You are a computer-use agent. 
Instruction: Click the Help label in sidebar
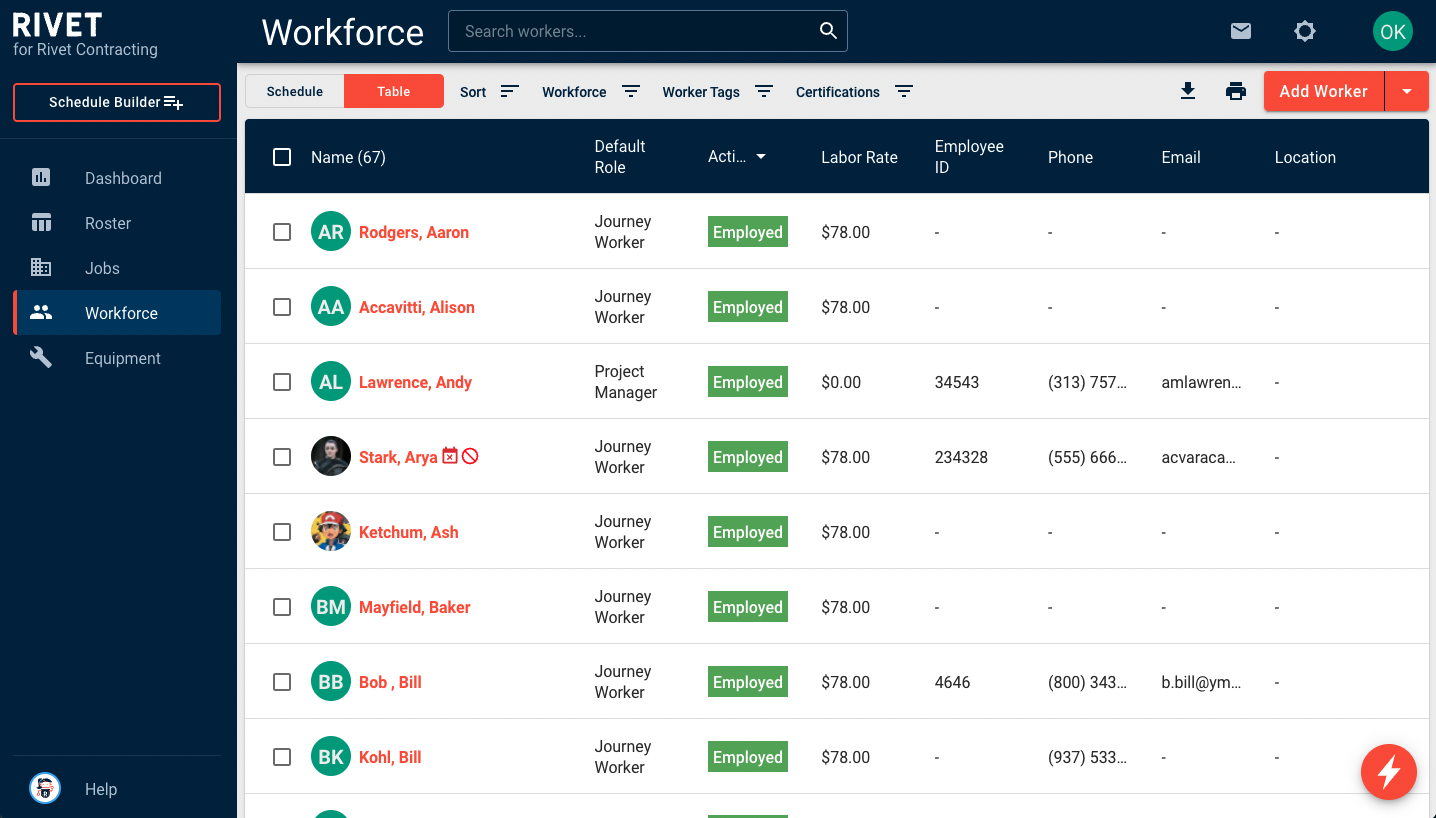click(x=101, y=789)
